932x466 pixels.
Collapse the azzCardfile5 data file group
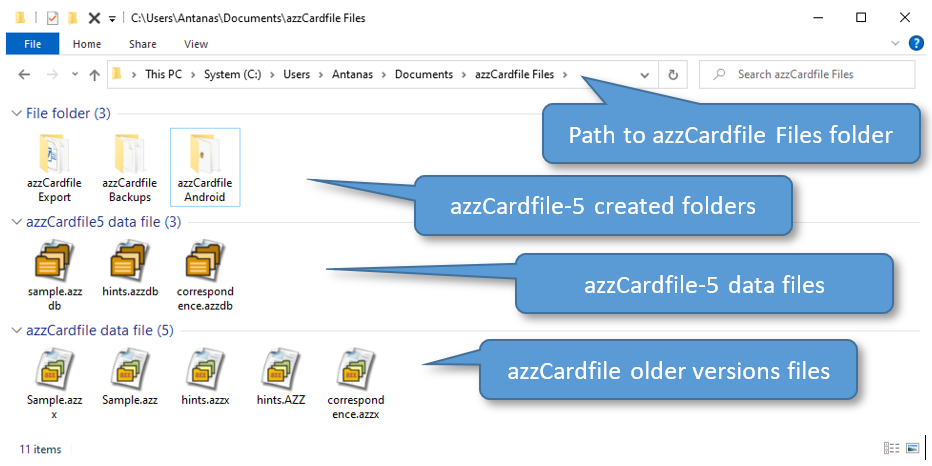(x=16, y=222)
